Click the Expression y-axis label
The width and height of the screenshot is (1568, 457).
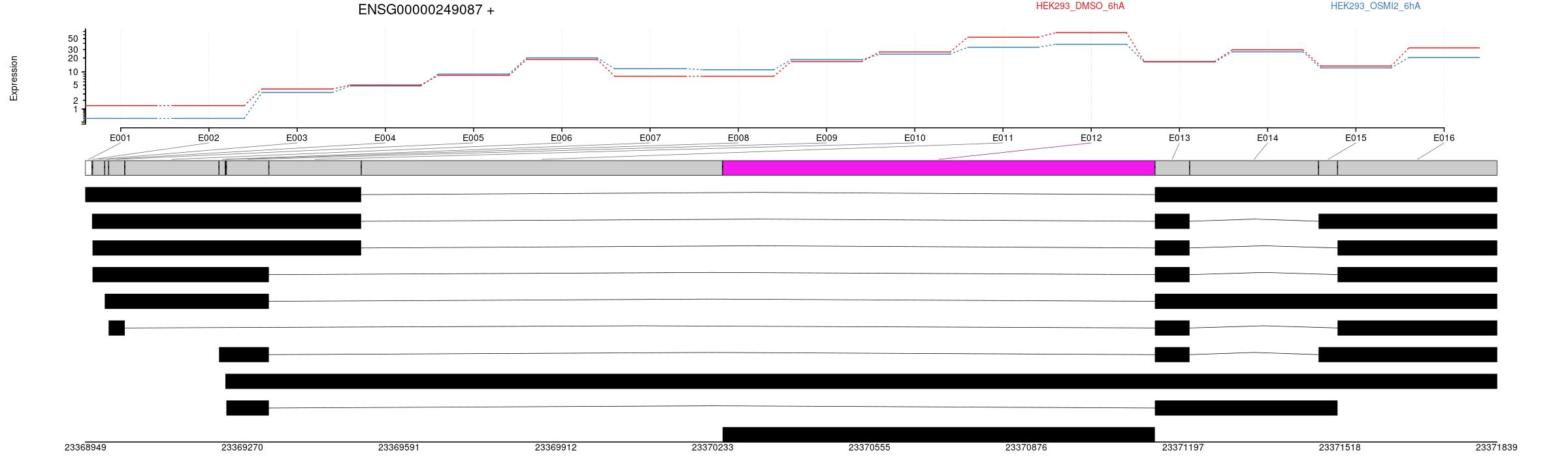14,78
